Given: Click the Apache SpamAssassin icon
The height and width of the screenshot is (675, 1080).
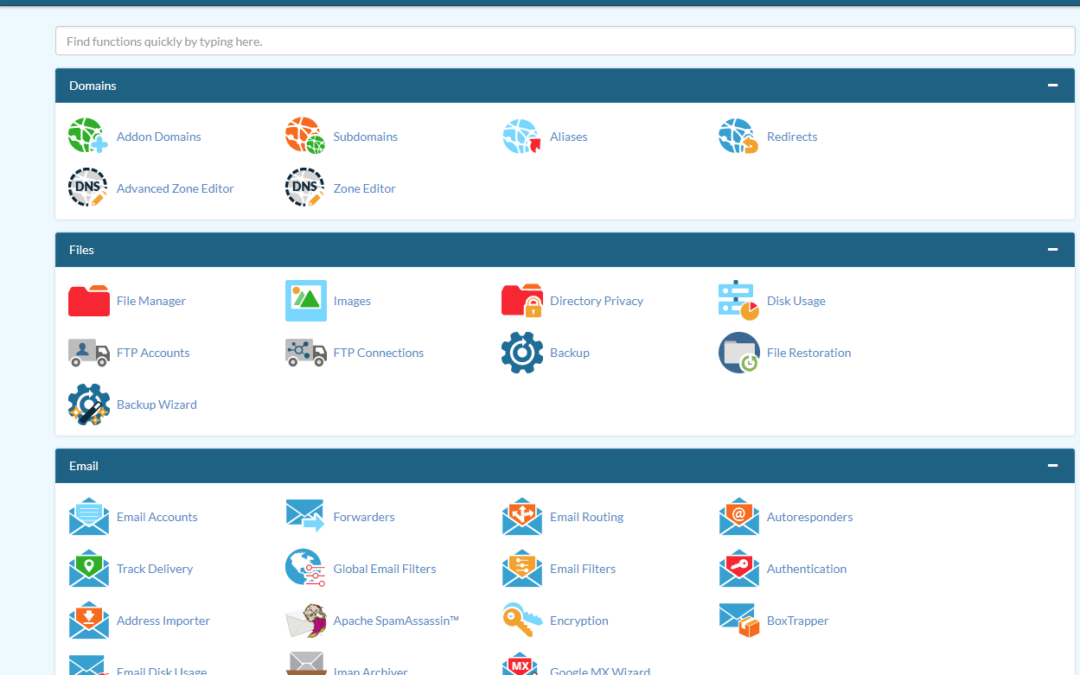Looking at the screenshot, I should (304, 620).
